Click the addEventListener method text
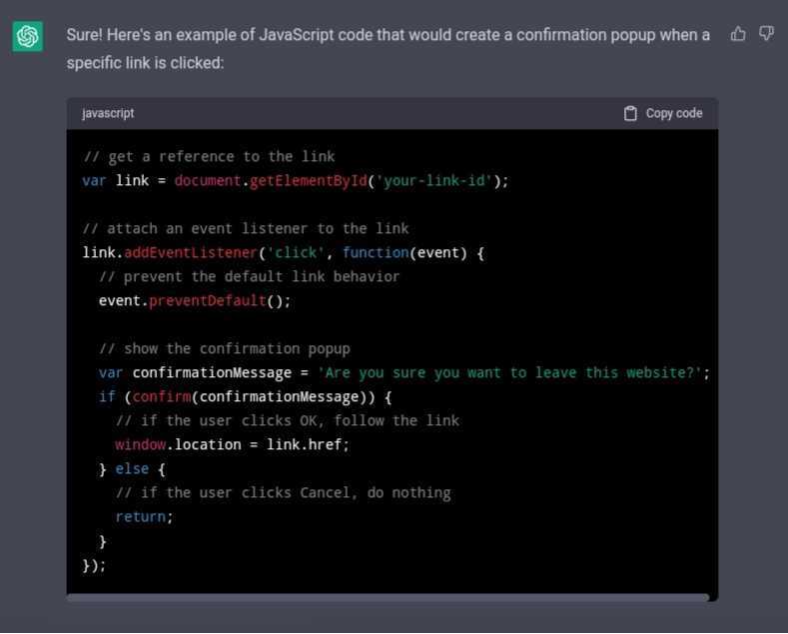The image size is (788, 634). click(191, 253)
